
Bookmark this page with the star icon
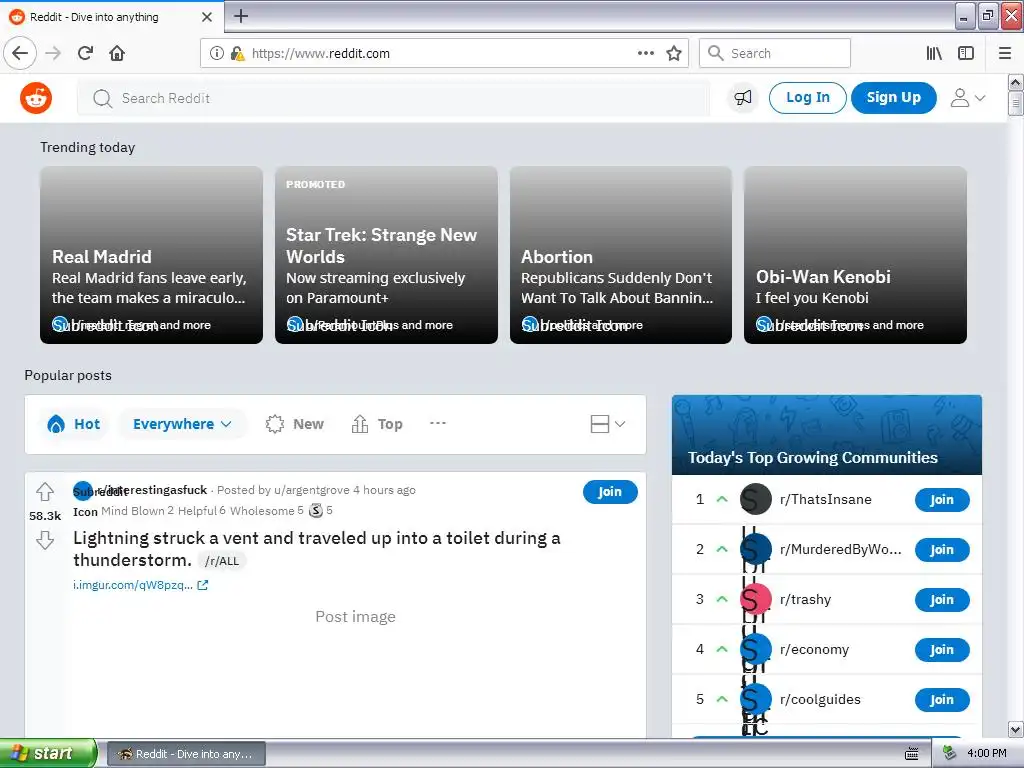pos(674,53)
